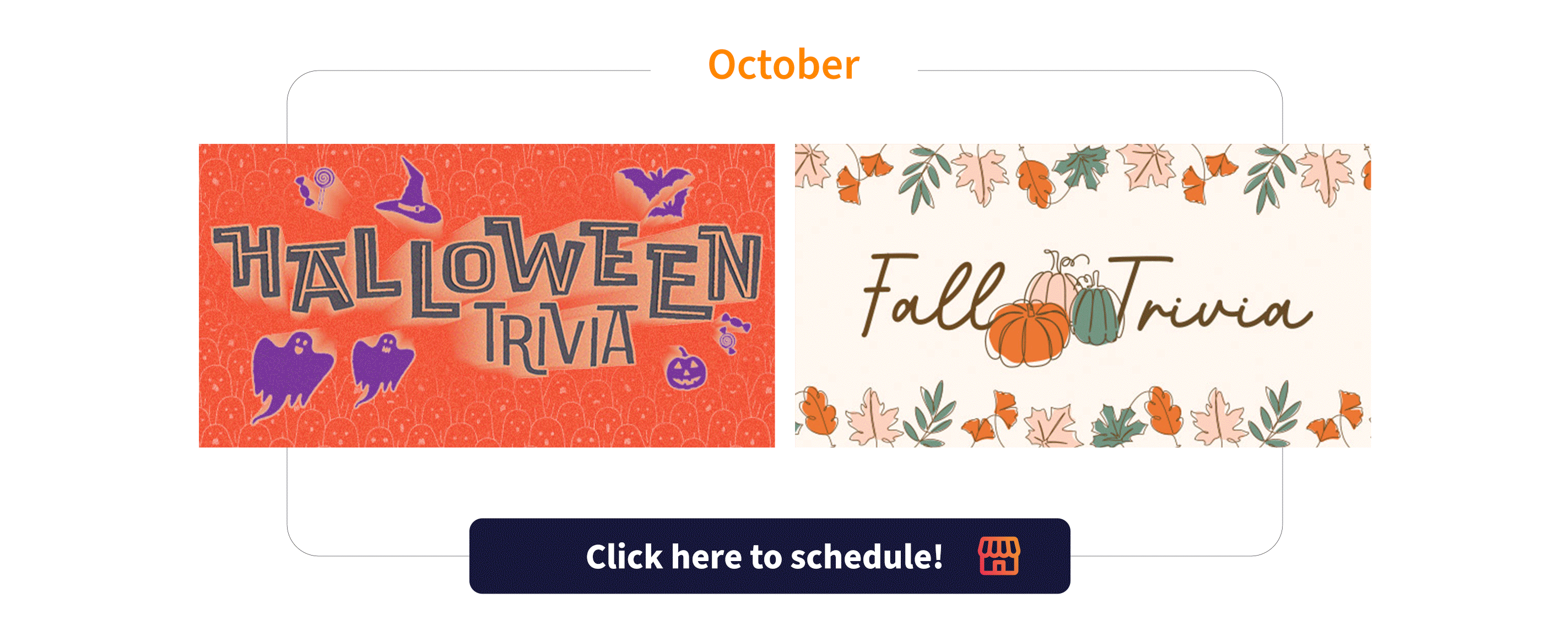Image resolution: width=1568 pixels, height=641 pixels.
Task: Click the 'HALLOWEEN' lettering on orange banner
Action: click(487, 268)
